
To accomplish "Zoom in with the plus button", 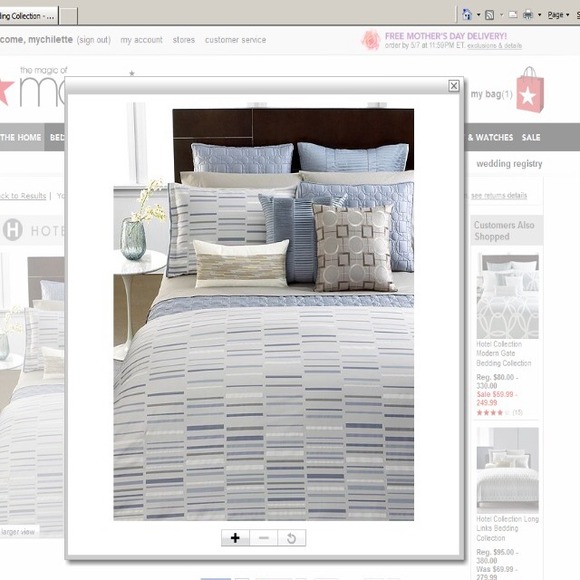I will click(235, 538).
